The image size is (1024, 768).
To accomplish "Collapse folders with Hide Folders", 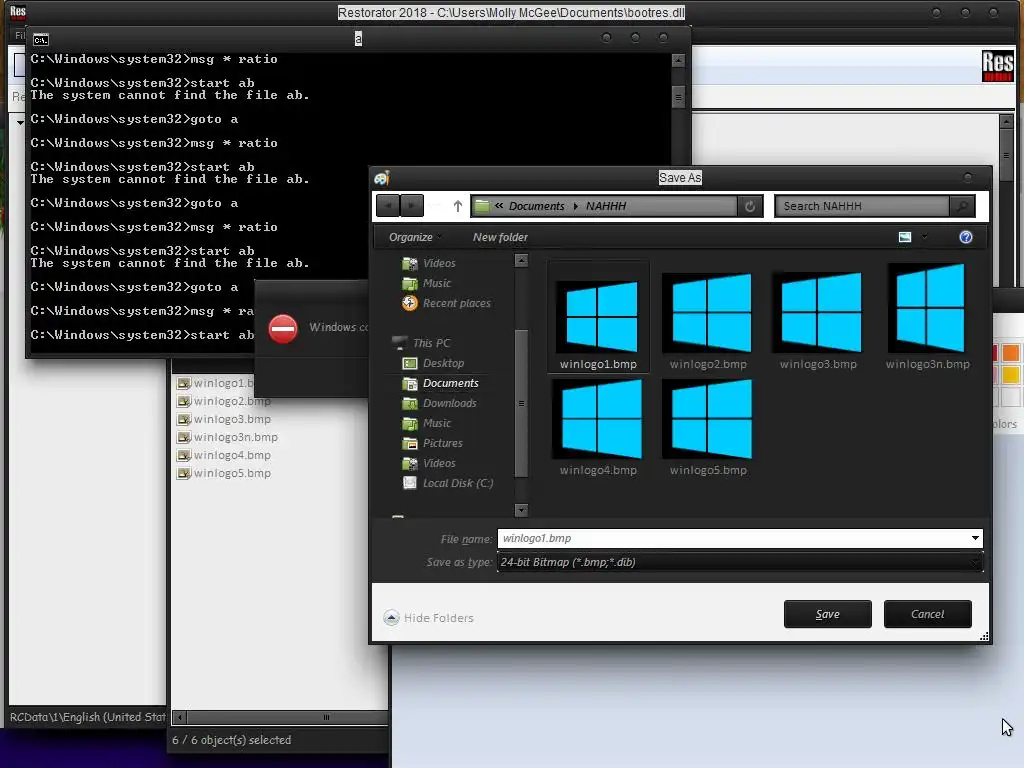I will [428, 618].
